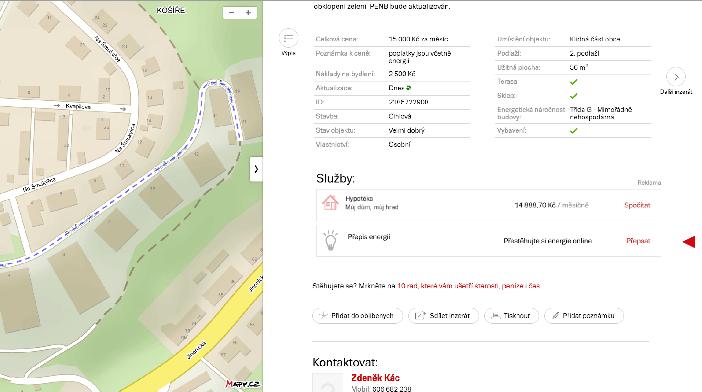Screen dimensions: 702x392
Task: Open contact Zdeněk Kác profile
Action: [375, 378]
